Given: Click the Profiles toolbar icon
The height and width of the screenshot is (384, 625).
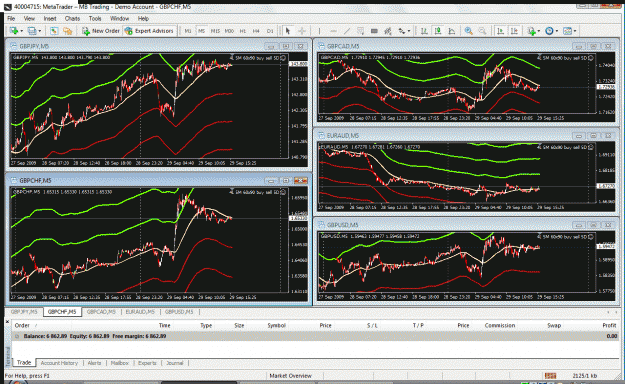Looking at the screenshot, I should pos(31,31).
